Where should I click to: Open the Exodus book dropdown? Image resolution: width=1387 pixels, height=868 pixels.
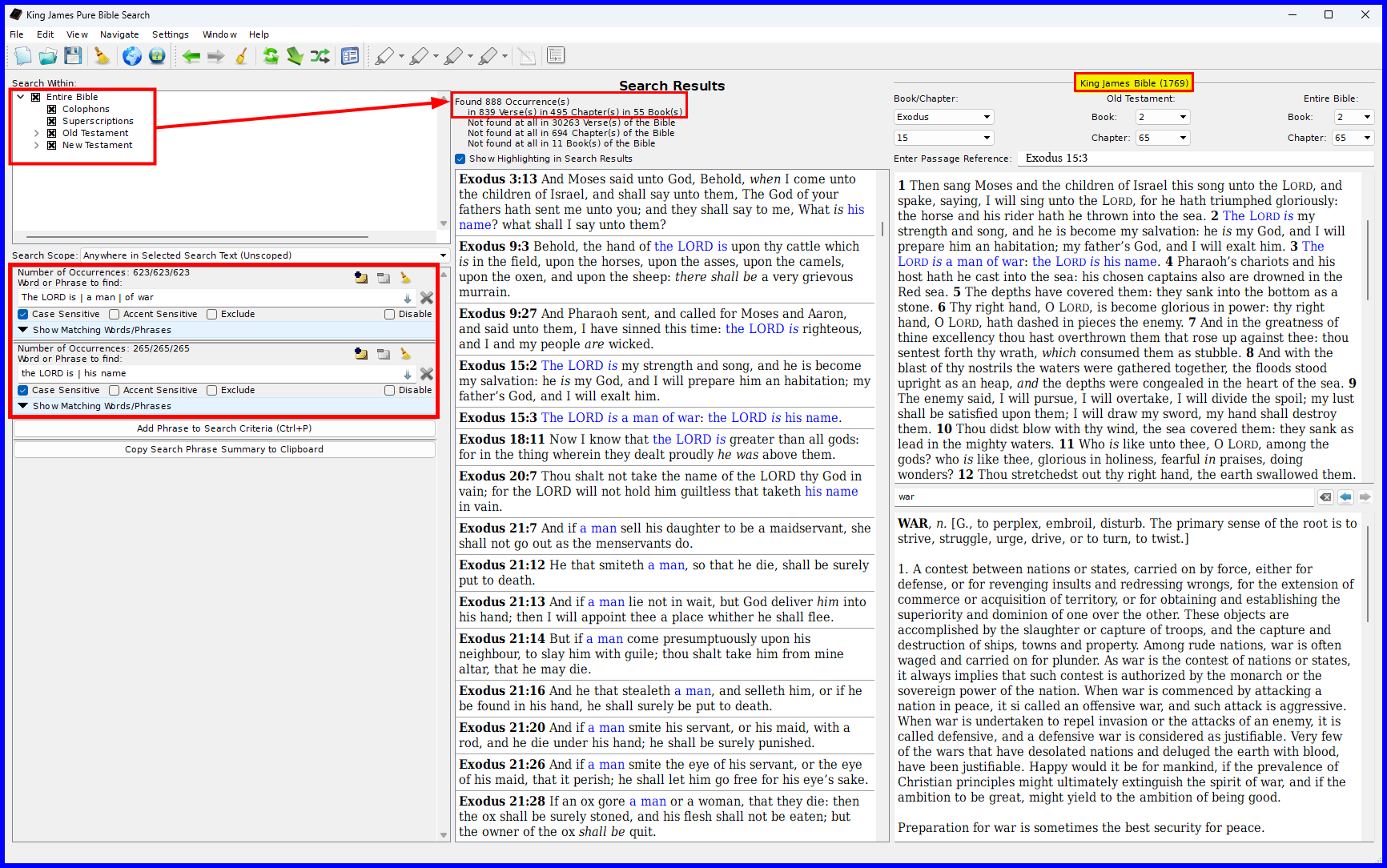point(943,117)
